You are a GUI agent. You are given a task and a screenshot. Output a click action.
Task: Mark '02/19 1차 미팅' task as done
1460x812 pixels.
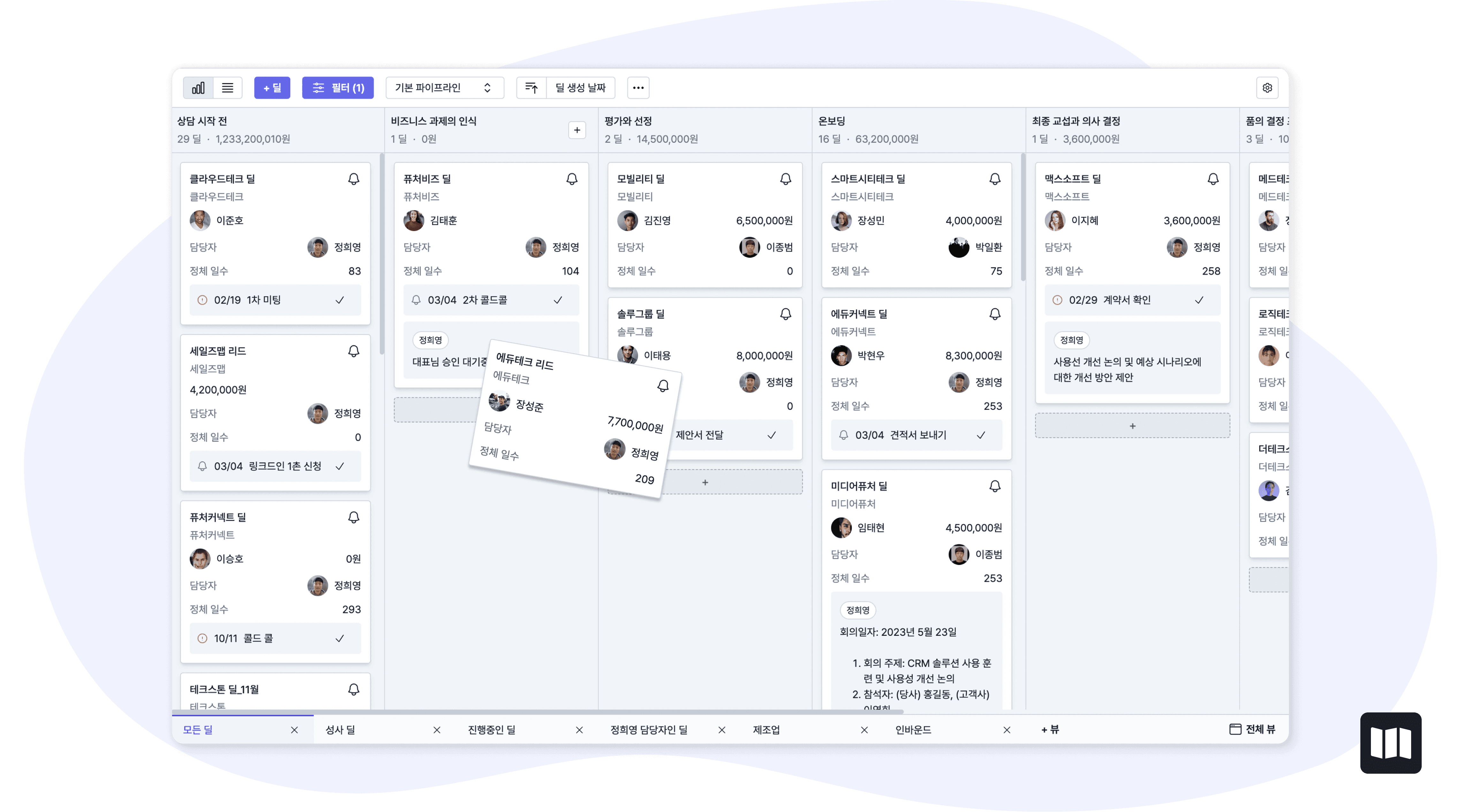339,300
